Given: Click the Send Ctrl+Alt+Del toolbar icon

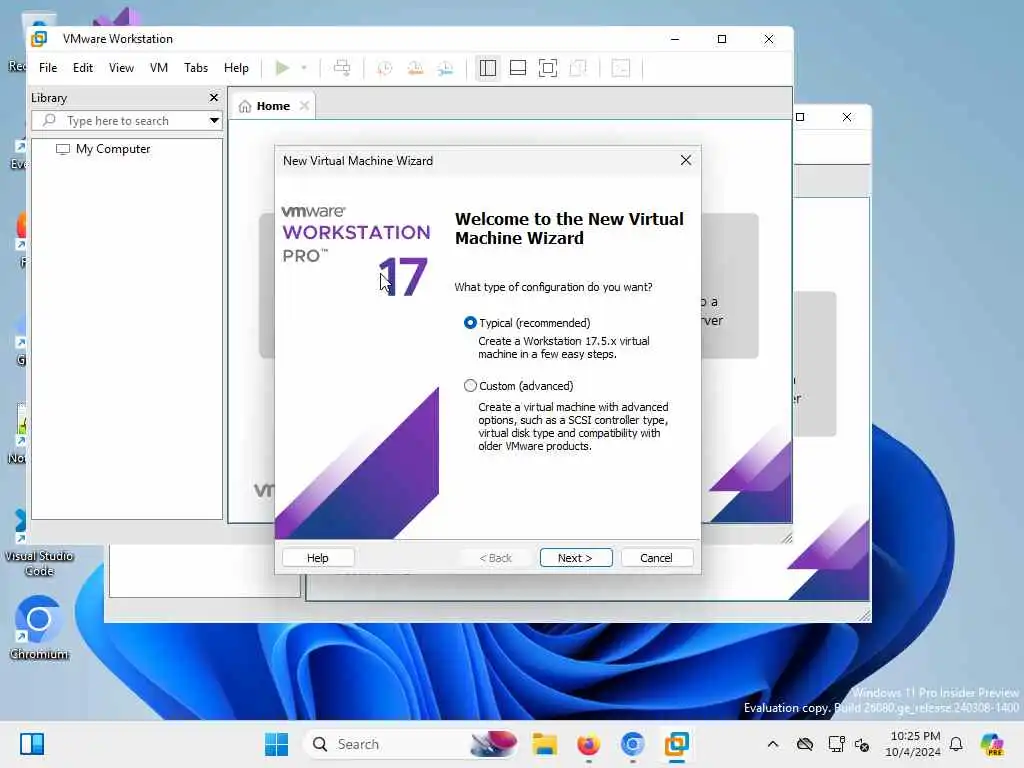Looking at the screenshot, I should tap(342, 68).
